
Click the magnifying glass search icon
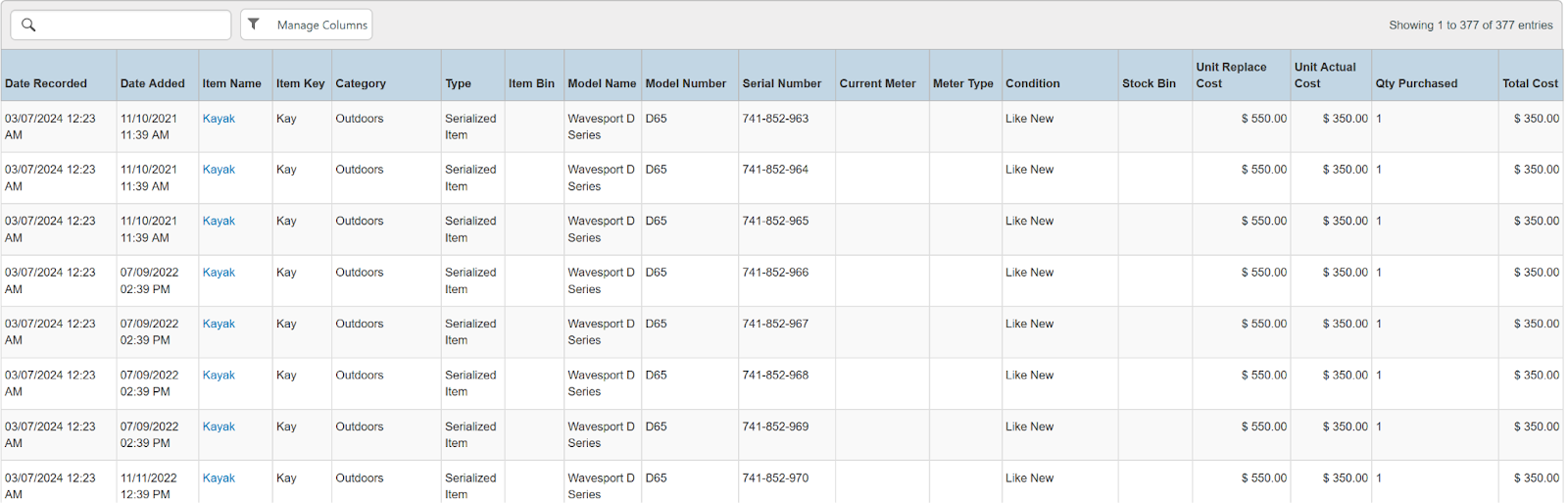(x=28, y=25)
